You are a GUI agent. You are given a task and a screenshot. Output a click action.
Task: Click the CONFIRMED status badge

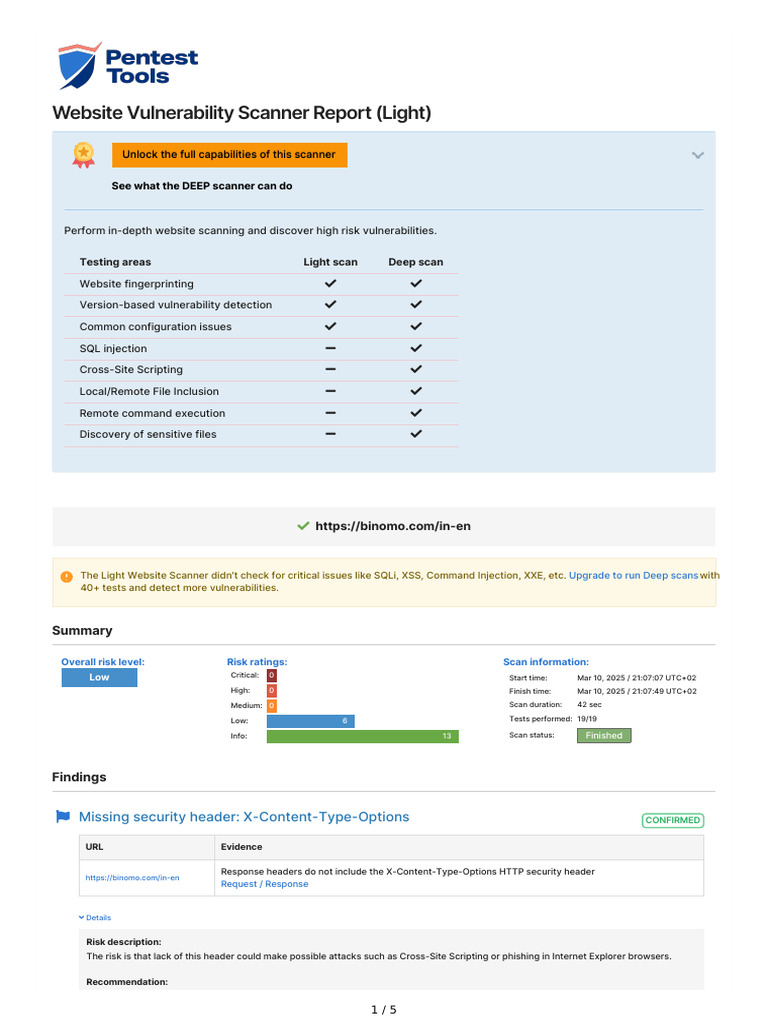pos(673,820)
